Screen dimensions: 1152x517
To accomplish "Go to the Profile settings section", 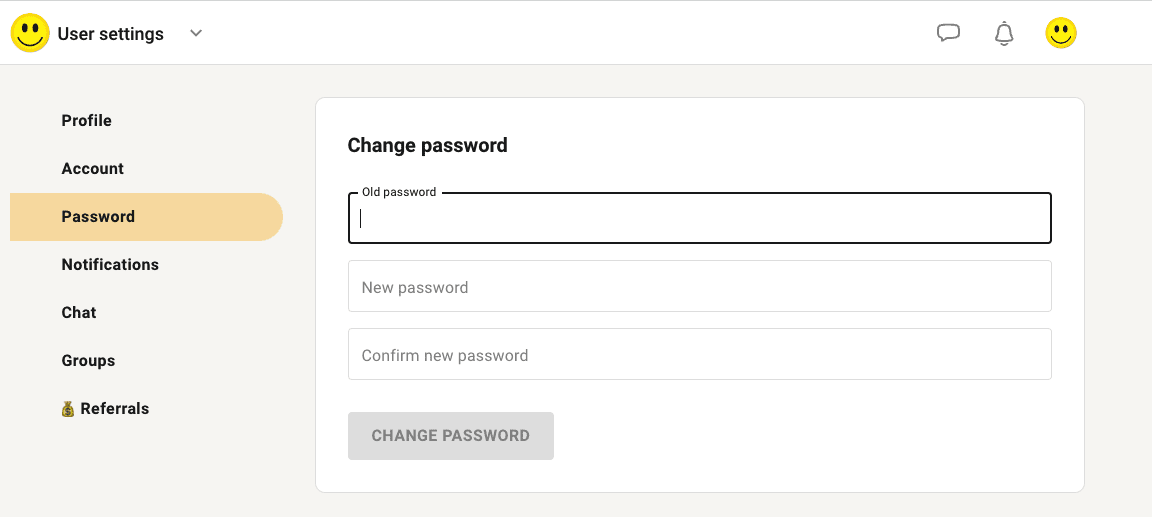I will pyautogui.click(x=87, y=121).
